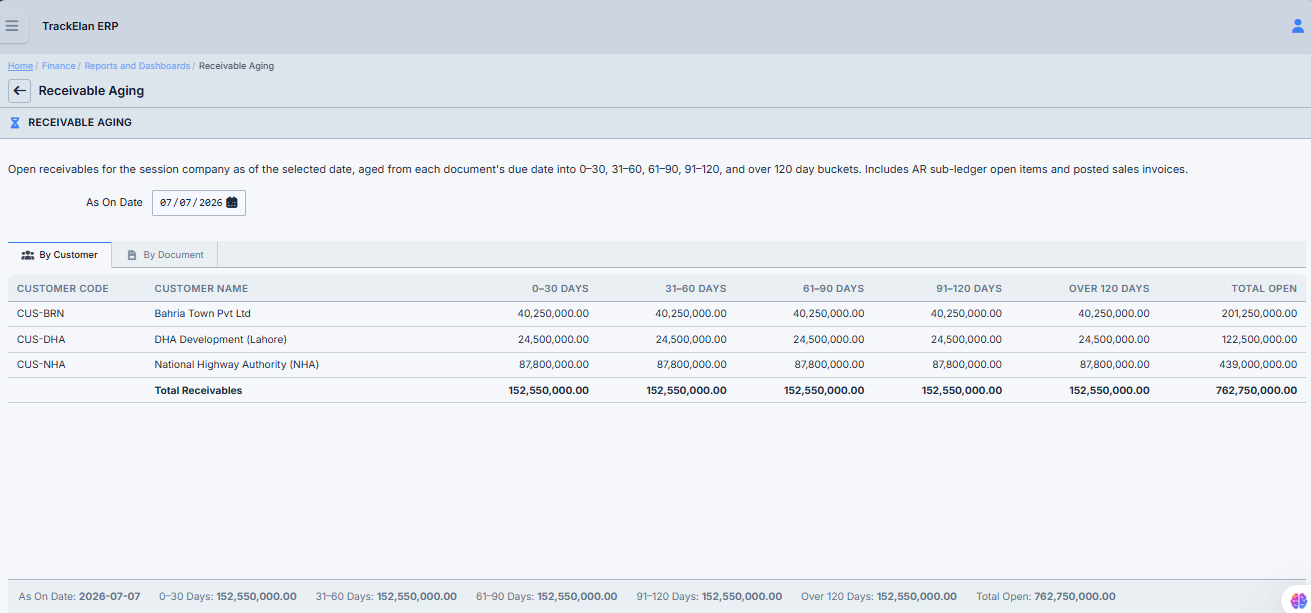Viewport: 1311px width, 613px height.
Task: Click footer 0–30 Days summary value
Action: (x=256, y=597)
